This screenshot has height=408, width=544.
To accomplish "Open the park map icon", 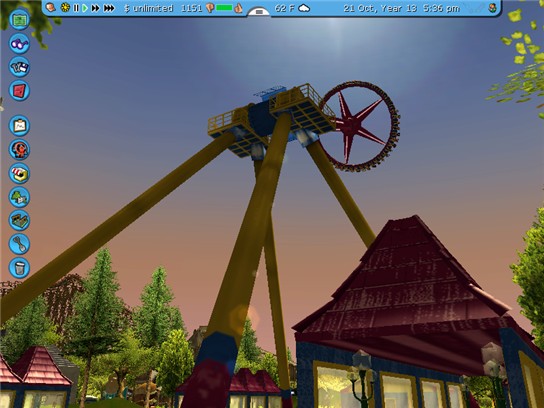I will tap(19, 19).
